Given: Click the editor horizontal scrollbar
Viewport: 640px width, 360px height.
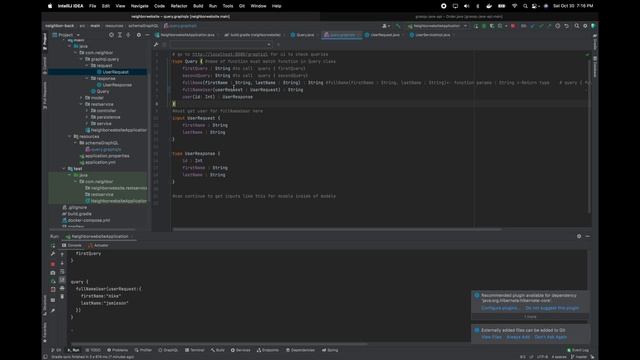Looking at the screenshot, I should point(337,229).
